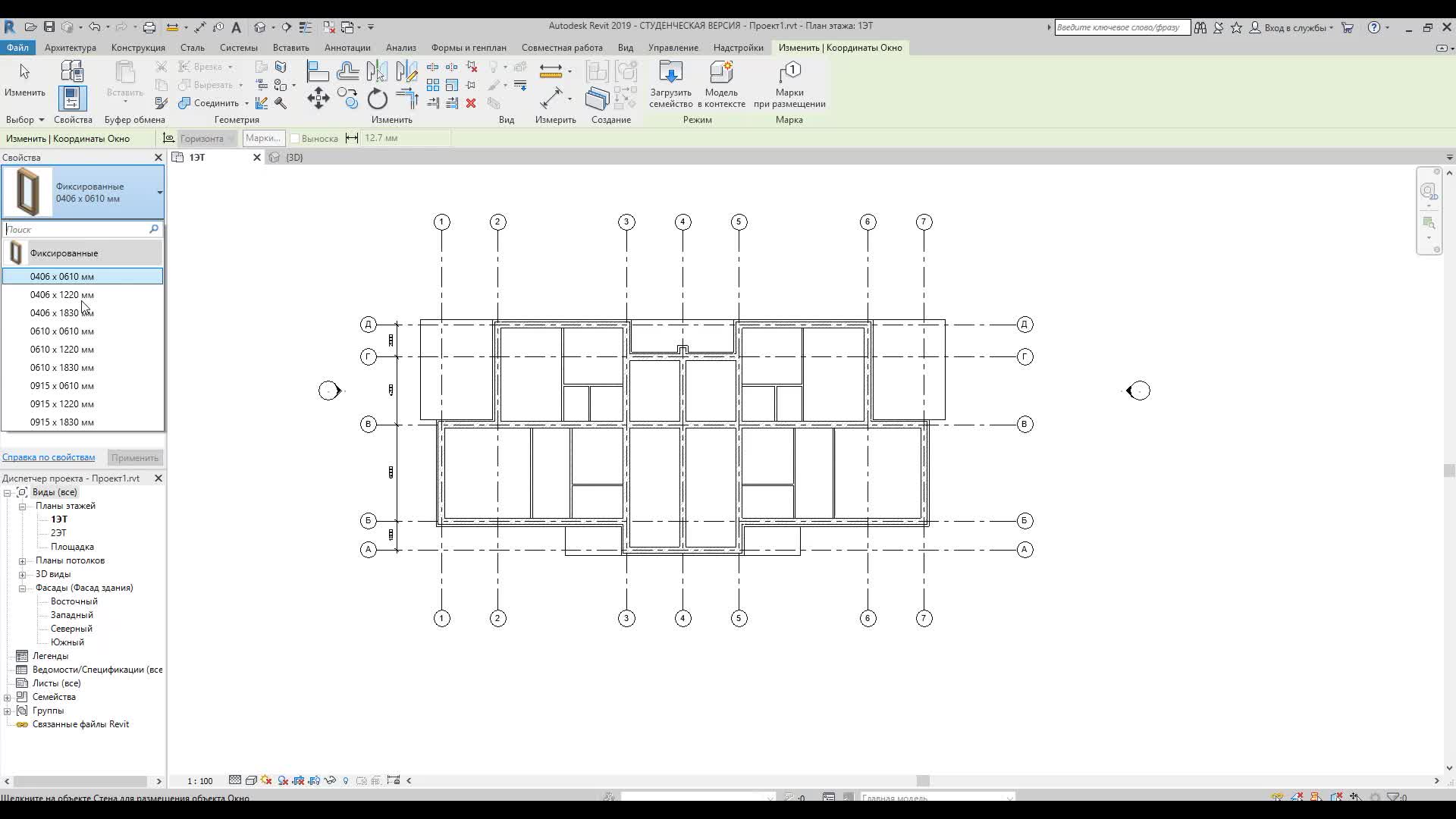Open the Файл menu tab

click(x=17, y=48)
